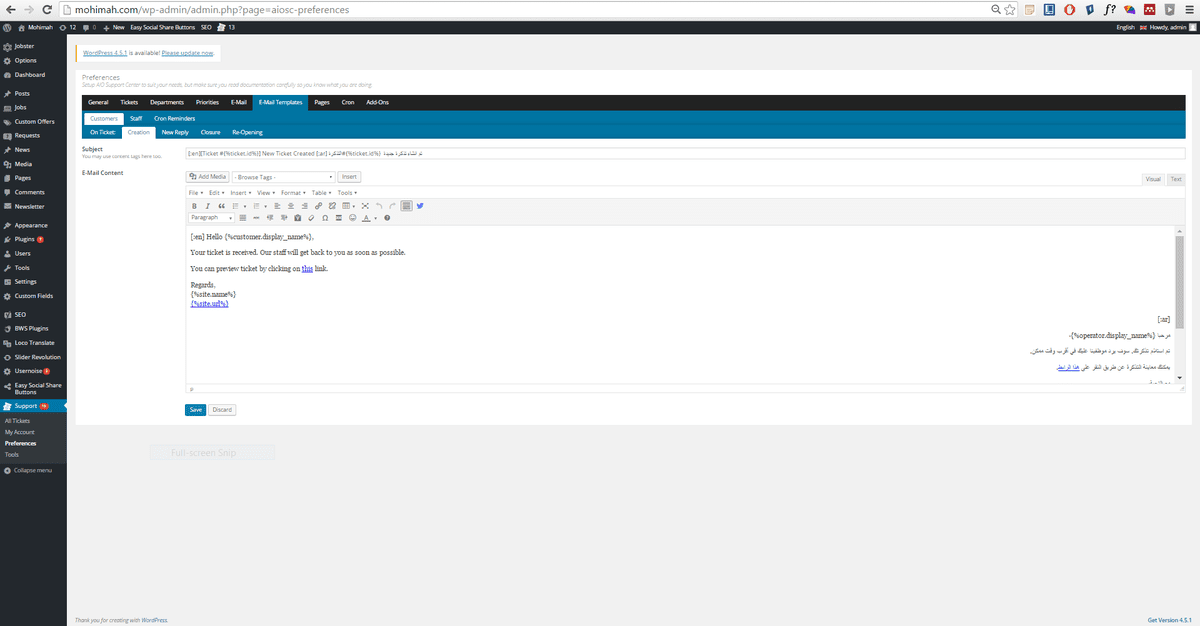Image resolution: width=1200 pixels, height=626 pixels.
Task: Click in the Subject input field
Action: click(685, 153)
